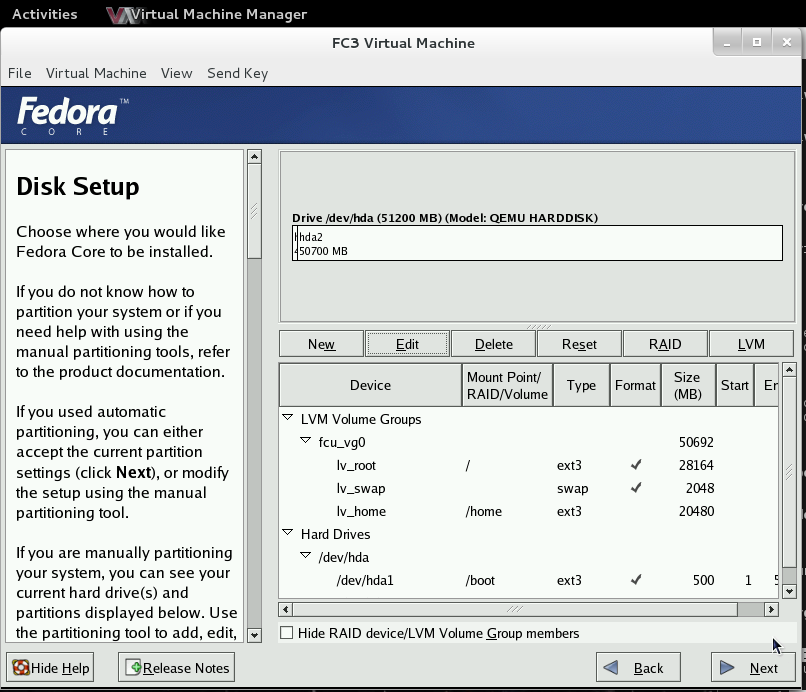
Task: Collapse the LVM Volume Groups tree node
Action: (x=288, y=417)
